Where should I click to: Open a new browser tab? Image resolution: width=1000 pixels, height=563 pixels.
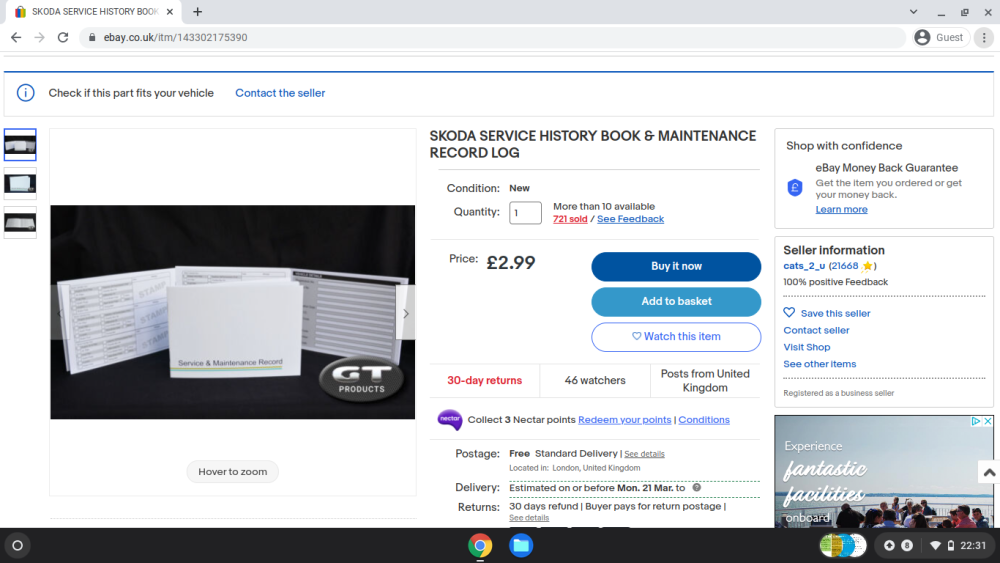[x=198, y=11]
